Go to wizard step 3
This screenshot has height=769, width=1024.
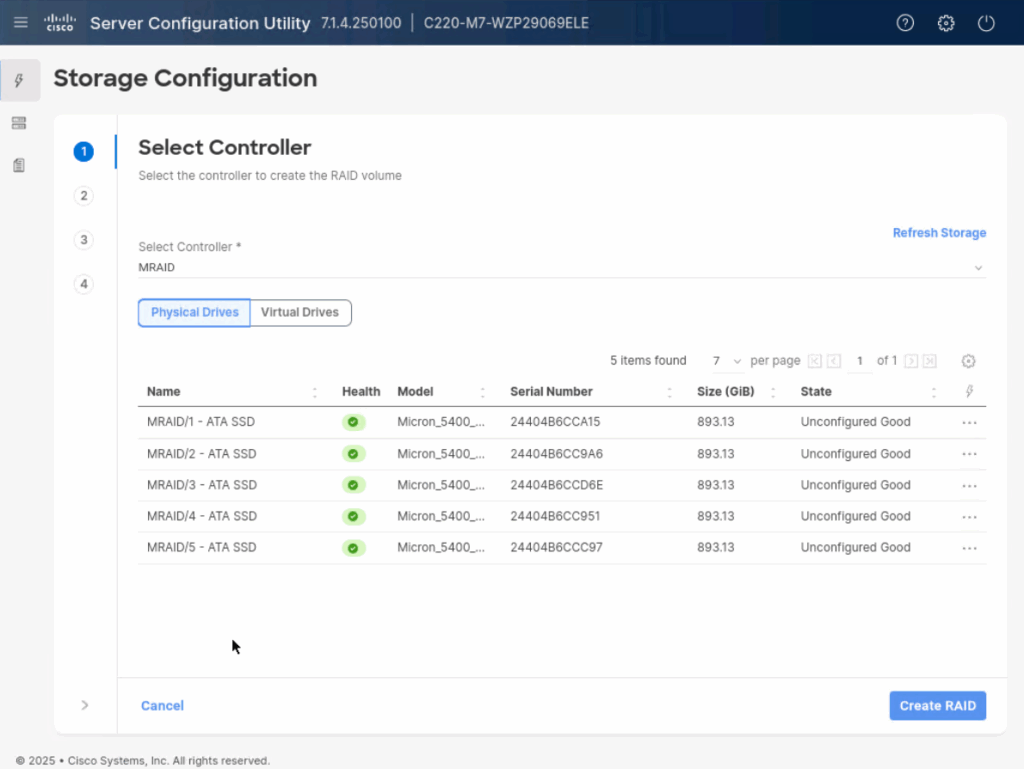tap(84, 240)
